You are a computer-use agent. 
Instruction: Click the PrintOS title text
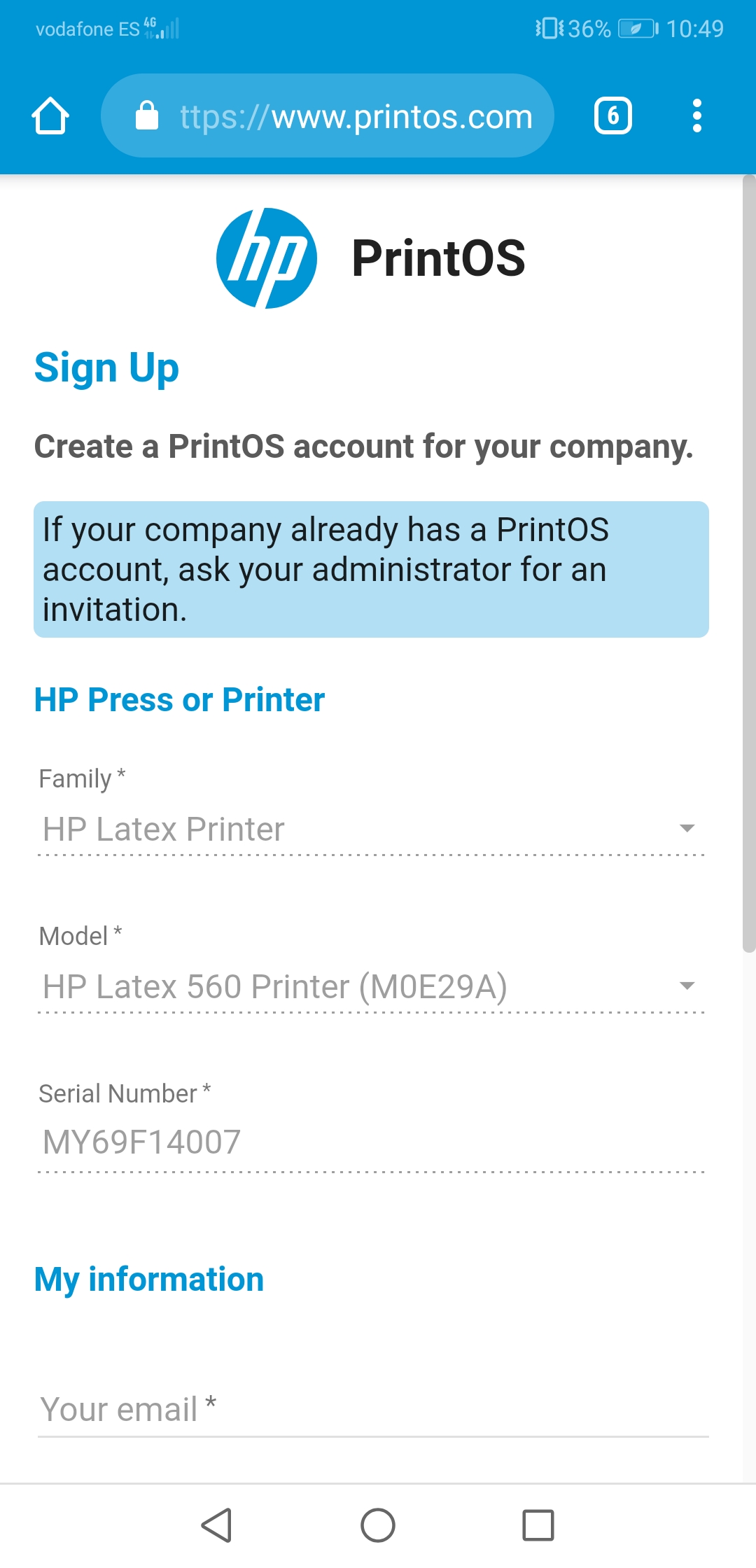click(438, 258)
